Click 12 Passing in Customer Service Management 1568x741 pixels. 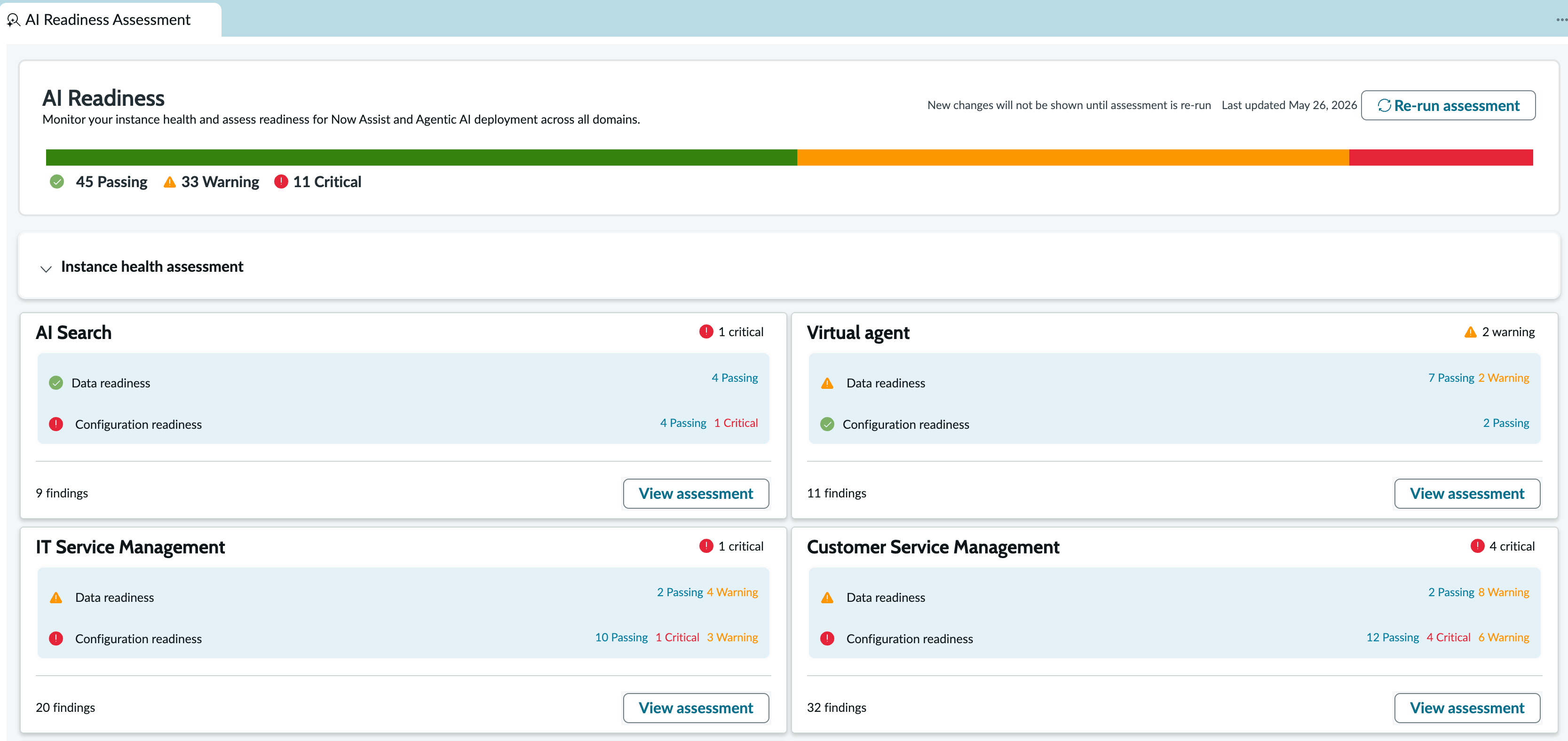click(x=1393, y=637)
